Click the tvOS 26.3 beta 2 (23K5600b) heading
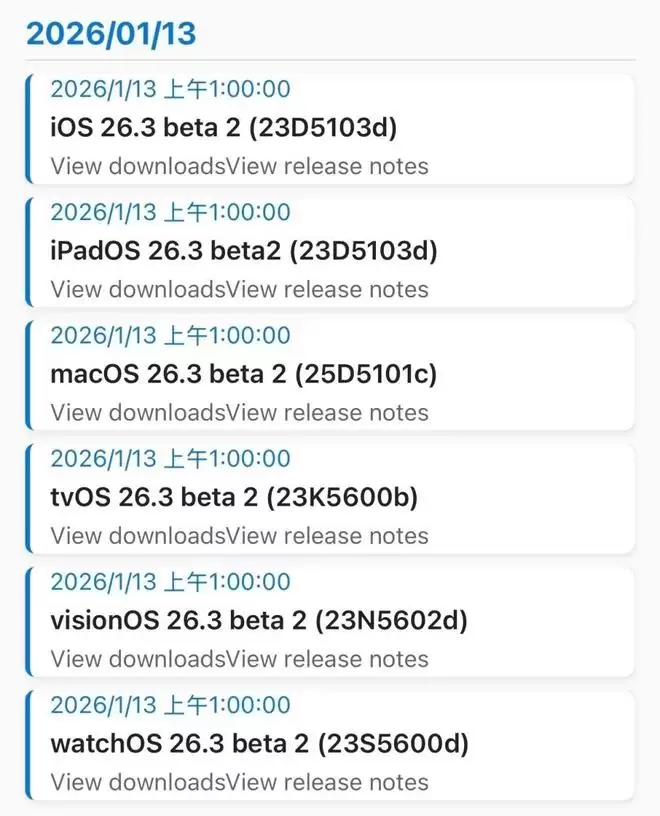660x816 pixels. (x=233, y=497)
